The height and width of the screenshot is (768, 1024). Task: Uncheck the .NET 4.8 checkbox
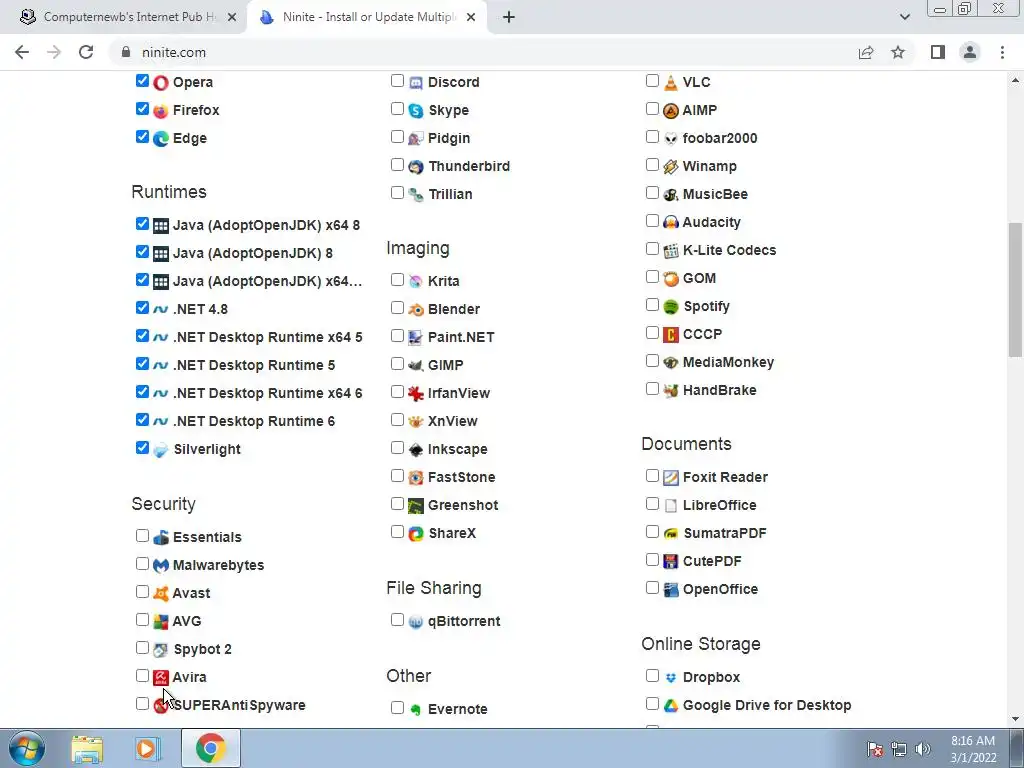(142, 308)
